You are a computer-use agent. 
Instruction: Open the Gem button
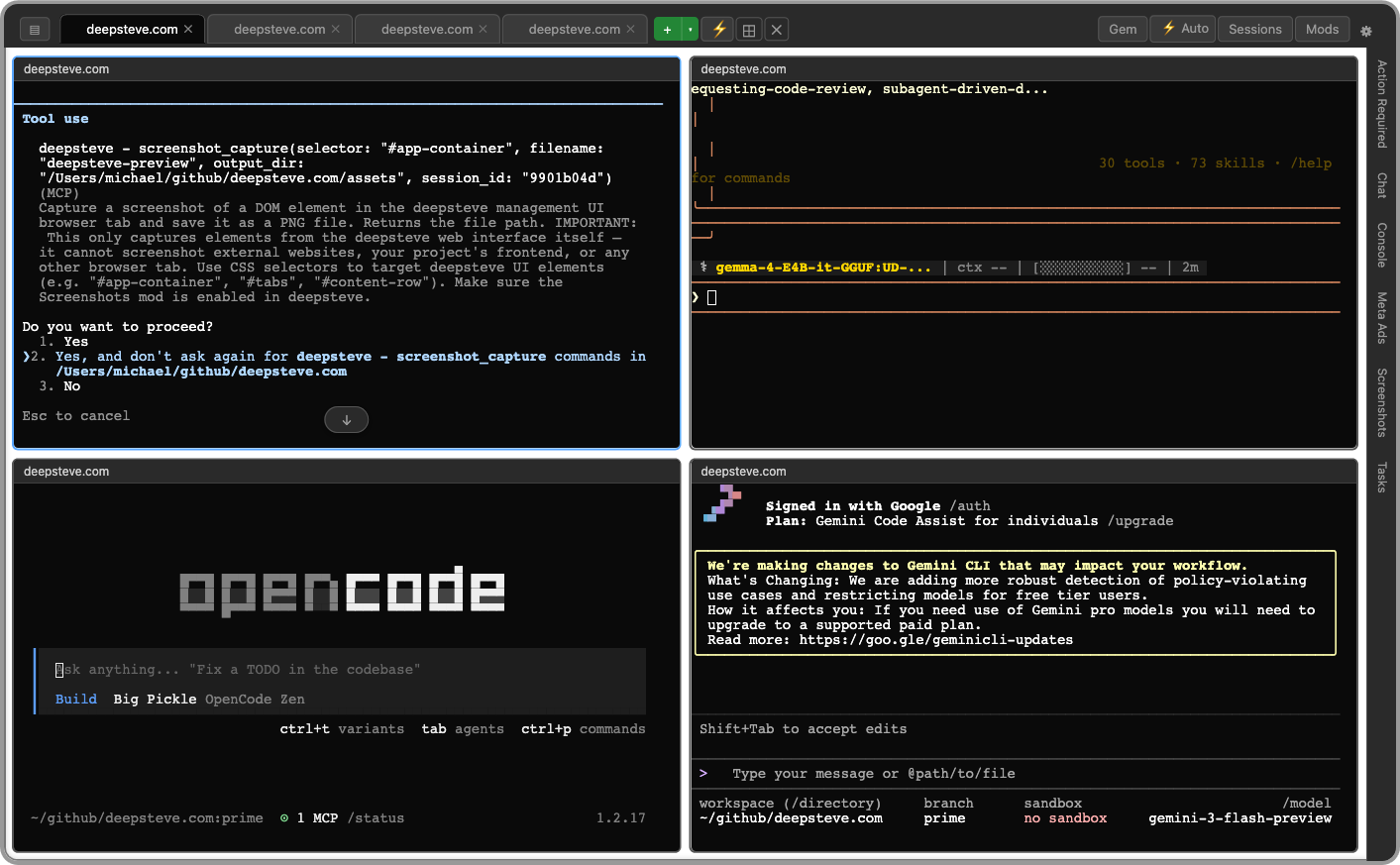1123,29
